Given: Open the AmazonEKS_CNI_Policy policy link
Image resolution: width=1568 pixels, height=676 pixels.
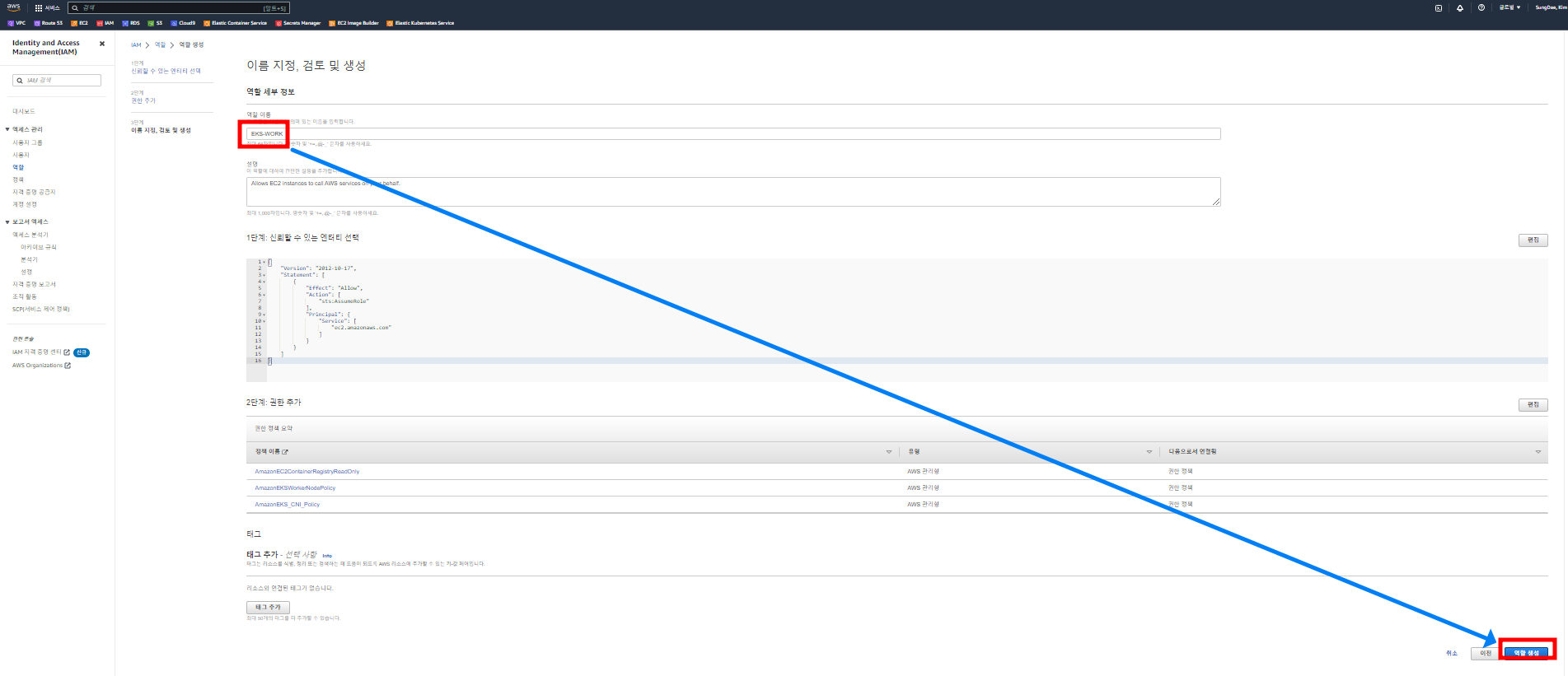Looking at the screenshot, I should pyautogui.click(x=288, y=504).
